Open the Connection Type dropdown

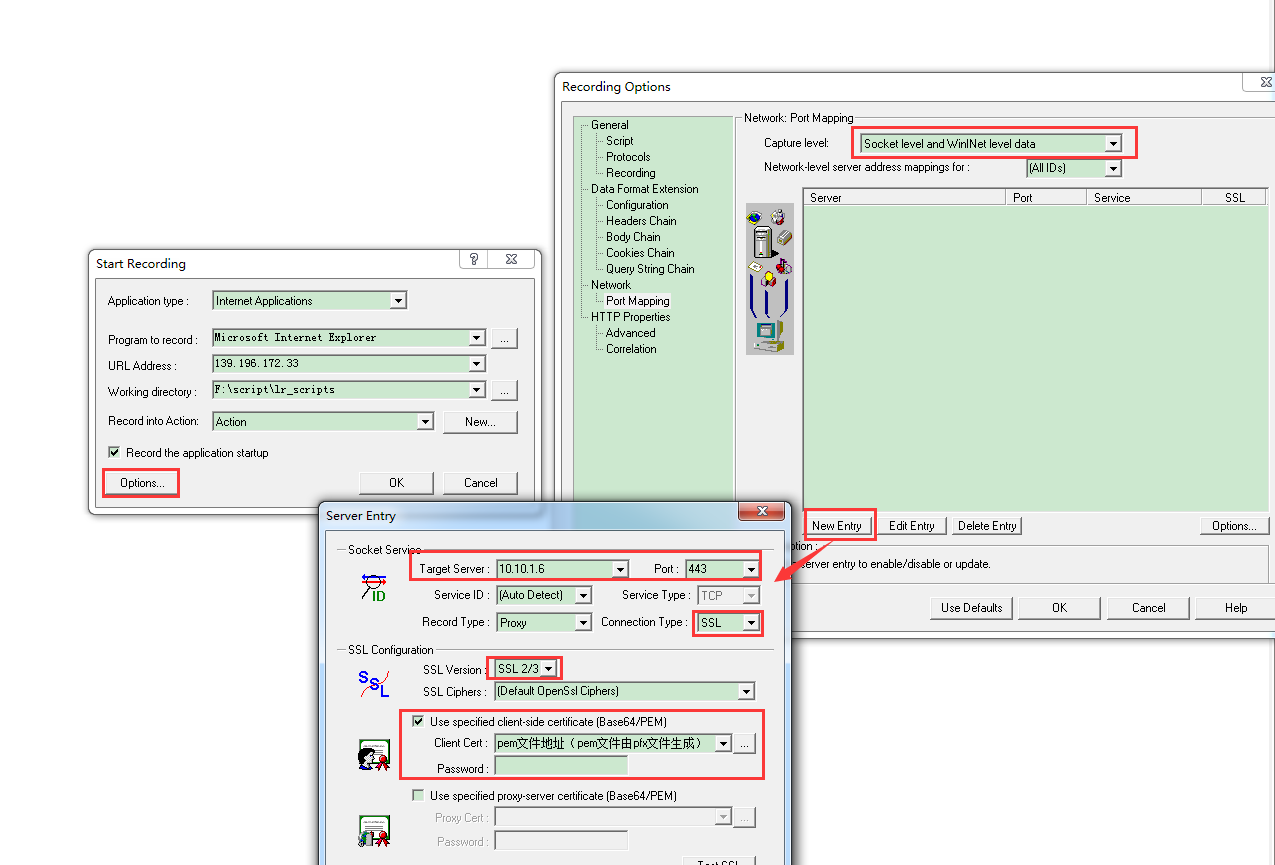point(751,623)
